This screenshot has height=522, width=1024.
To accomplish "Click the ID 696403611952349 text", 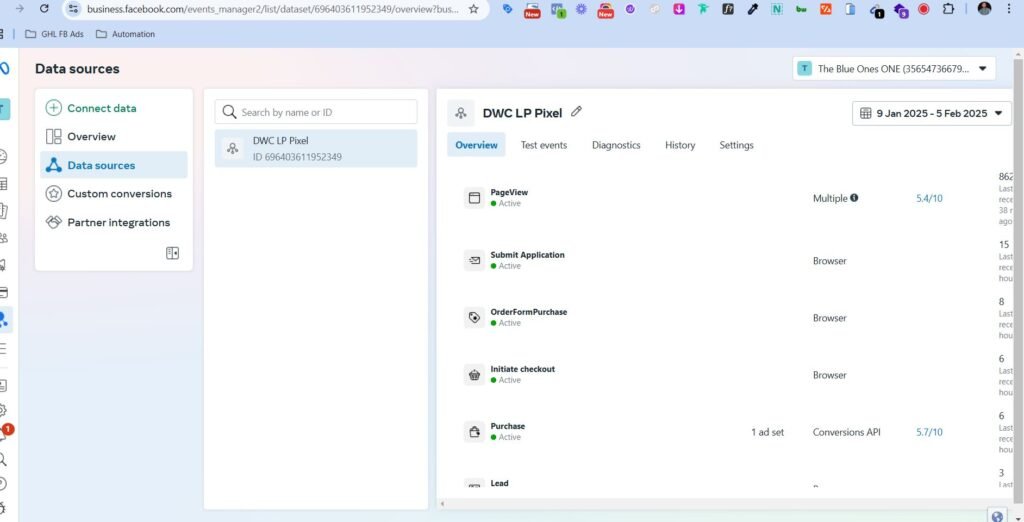I will coord(297,157).
